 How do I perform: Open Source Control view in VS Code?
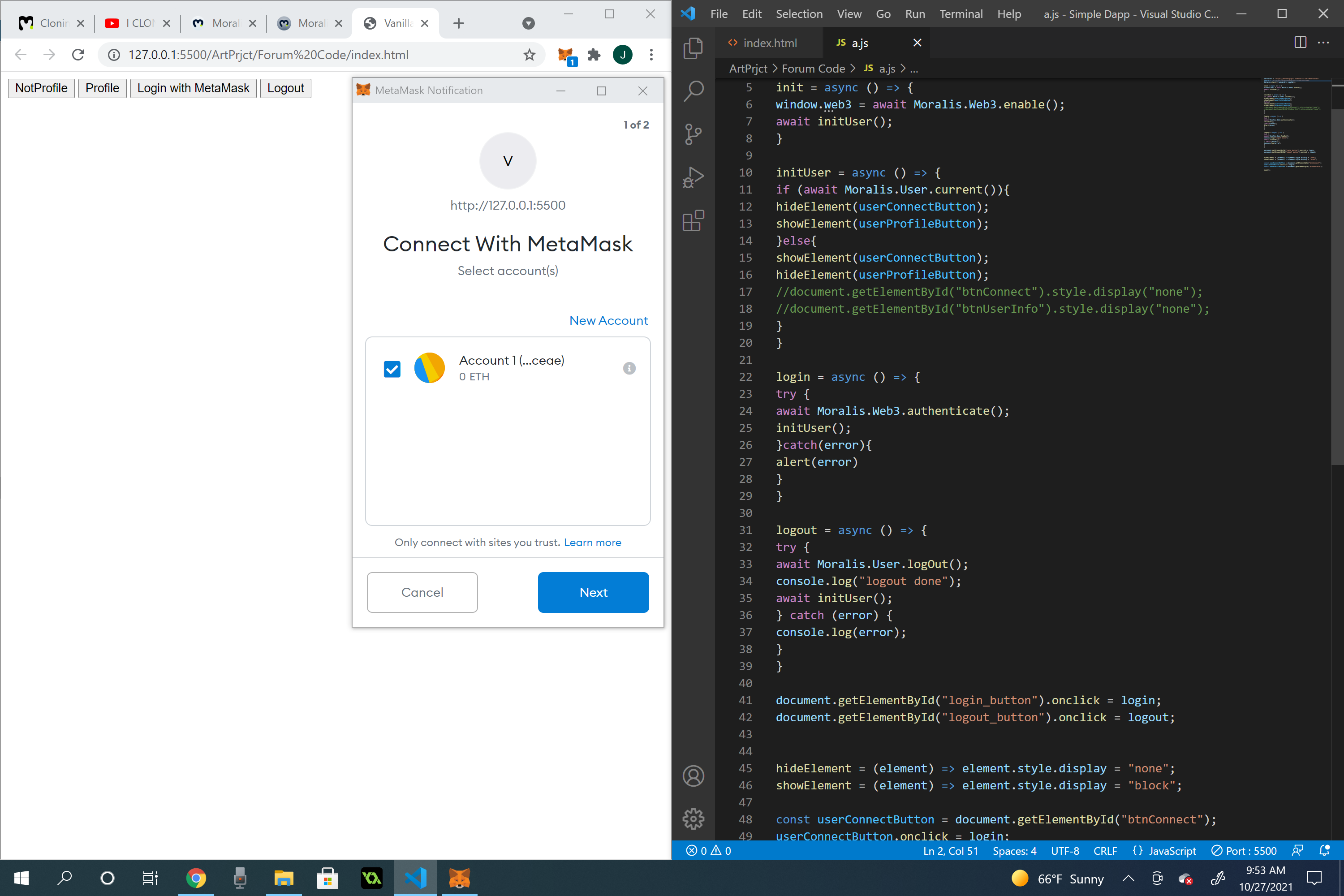[693, 134]
